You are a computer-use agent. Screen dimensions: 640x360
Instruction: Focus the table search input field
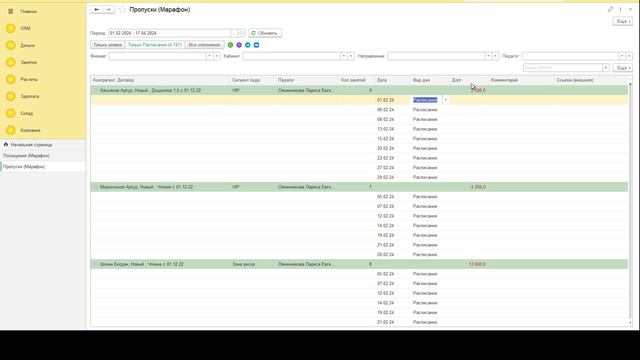pos(562,68)
